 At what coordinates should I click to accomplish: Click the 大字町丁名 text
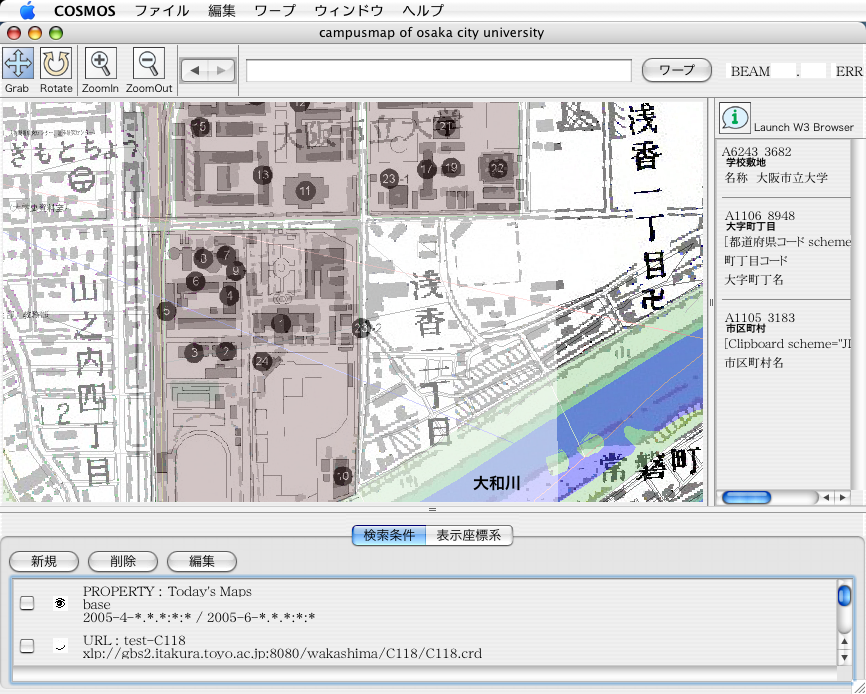[754, 280]
